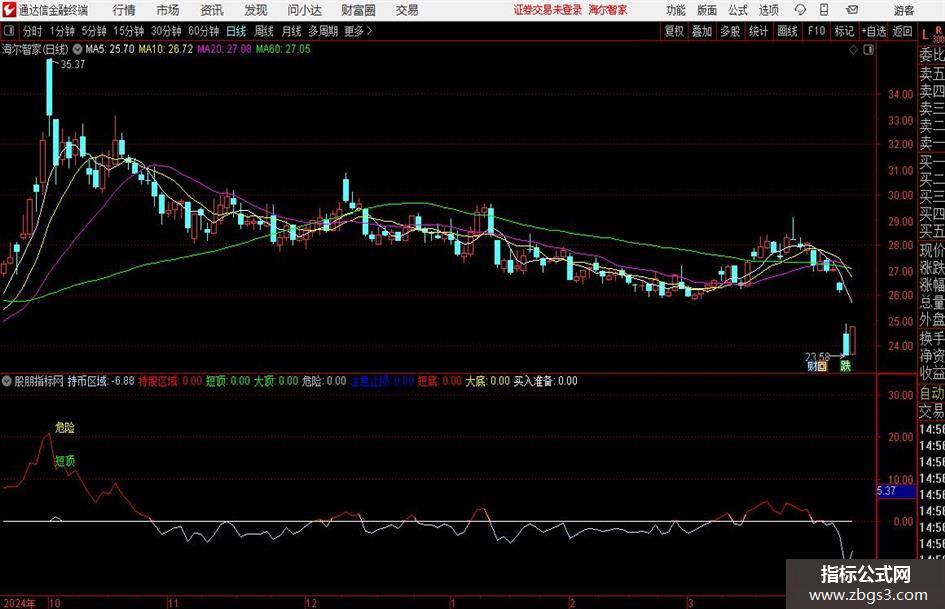This screenshot has width=945, height=609.
Task: Click the 短顶 label on indicator chart
Action: (x=65, y=461)
